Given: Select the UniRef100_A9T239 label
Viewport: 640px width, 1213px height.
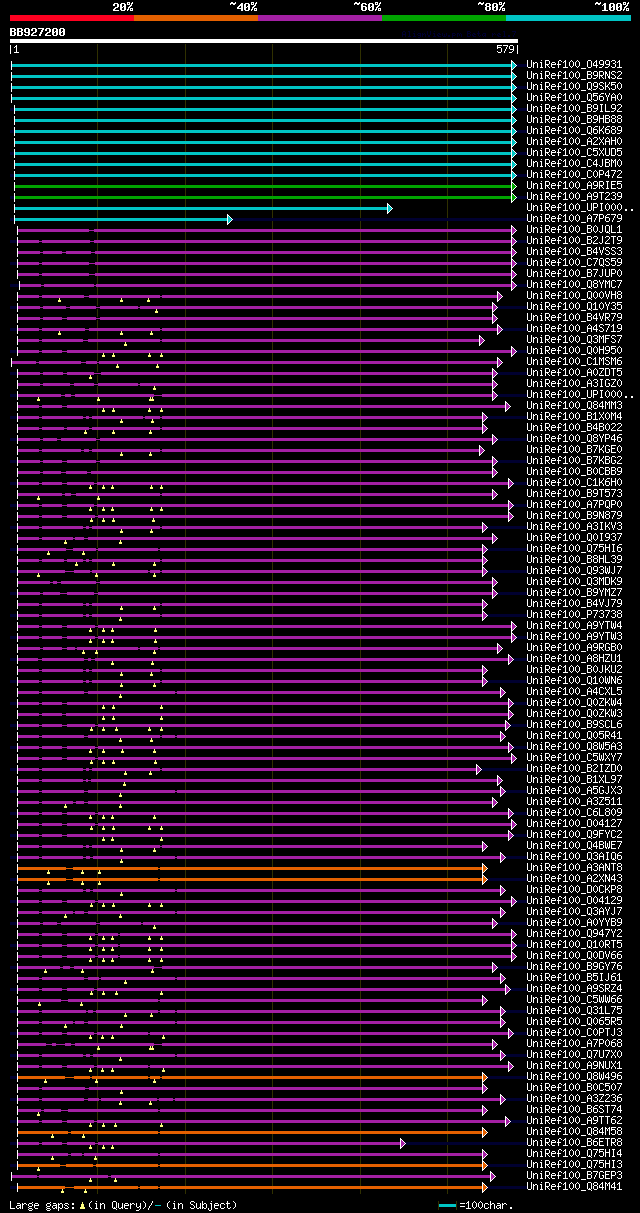Looking at the screenshot, I should (574, 196).
